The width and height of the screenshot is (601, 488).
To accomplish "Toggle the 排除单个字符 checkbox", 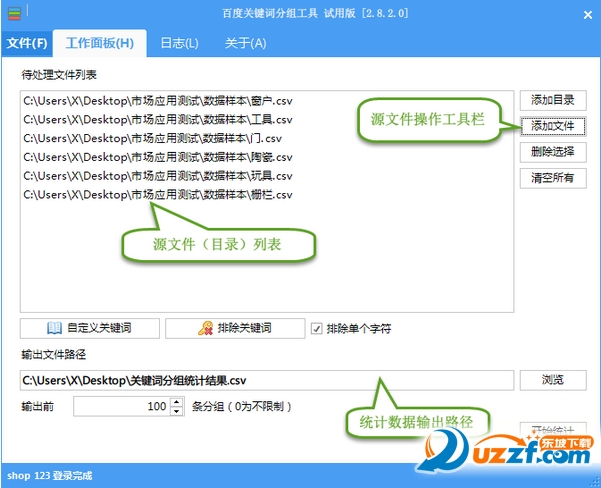I will pyautogui.click(x=317, y=329).
